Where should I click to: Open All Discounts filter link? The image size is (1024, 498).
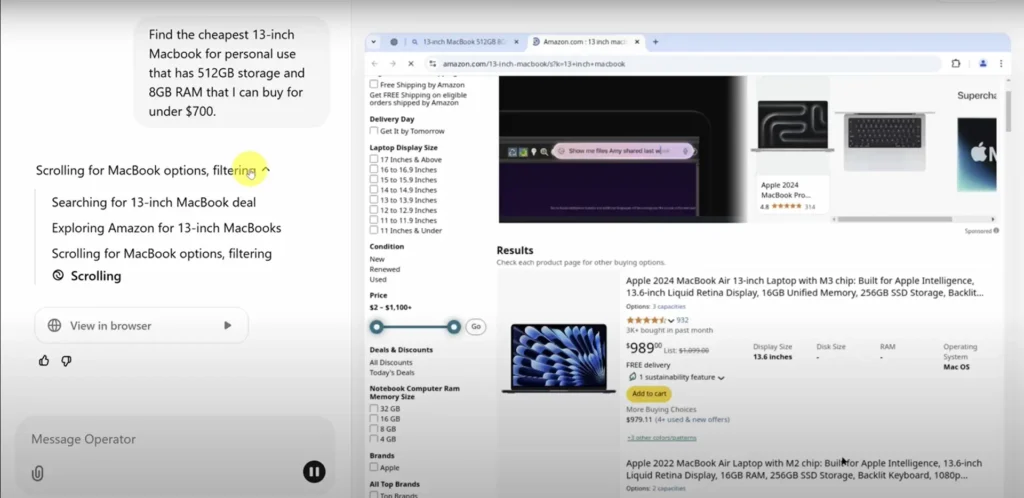391,362
